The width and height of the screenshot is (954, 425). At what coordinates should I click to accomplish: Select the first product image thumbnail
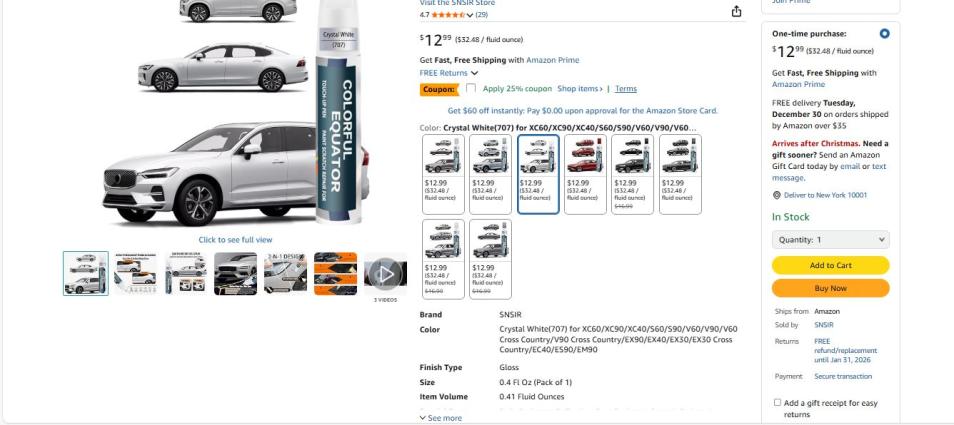pyautogui.click(x=86, y=274)
